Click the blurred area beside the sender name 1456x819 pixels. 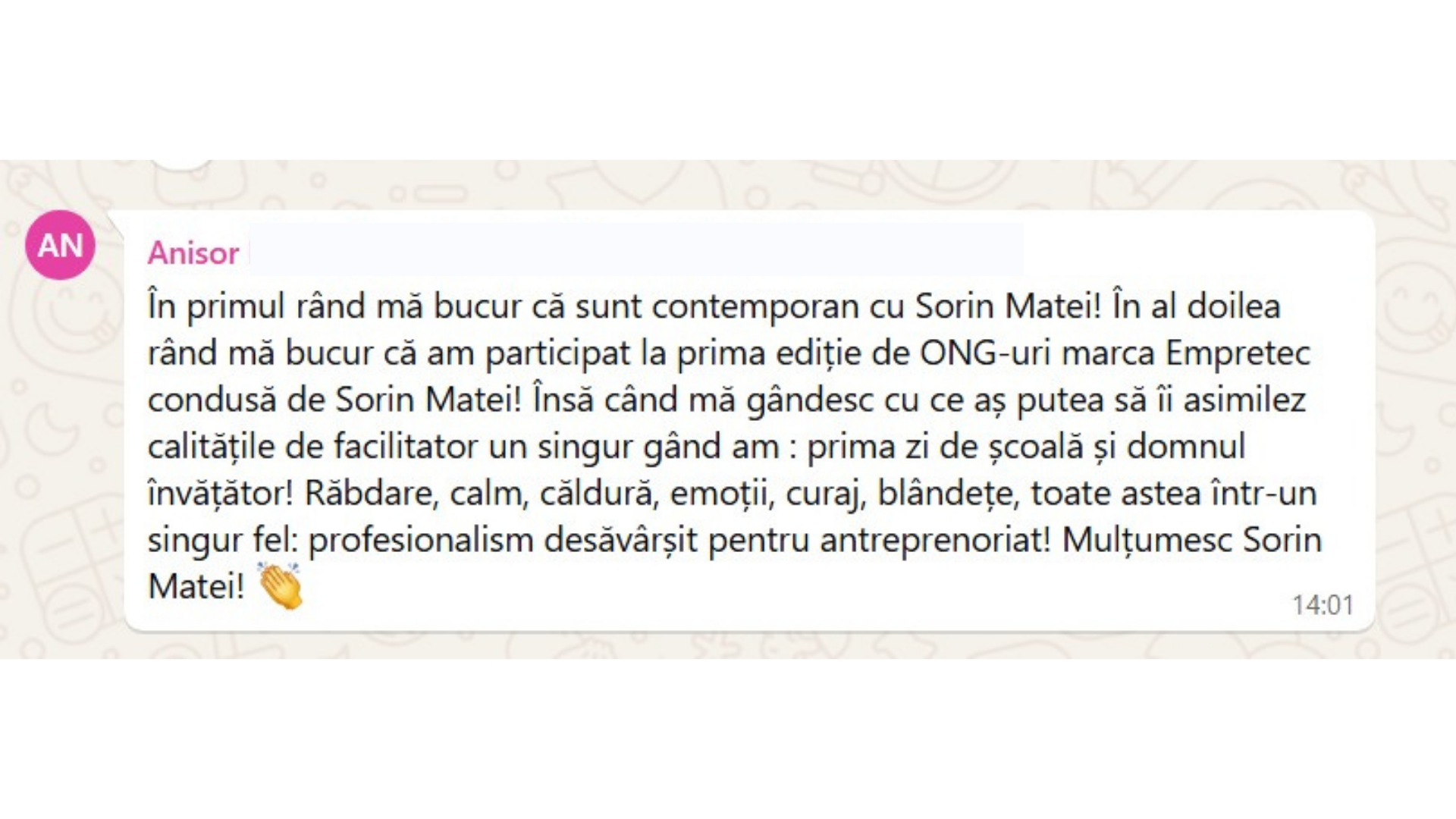point(635,249)
